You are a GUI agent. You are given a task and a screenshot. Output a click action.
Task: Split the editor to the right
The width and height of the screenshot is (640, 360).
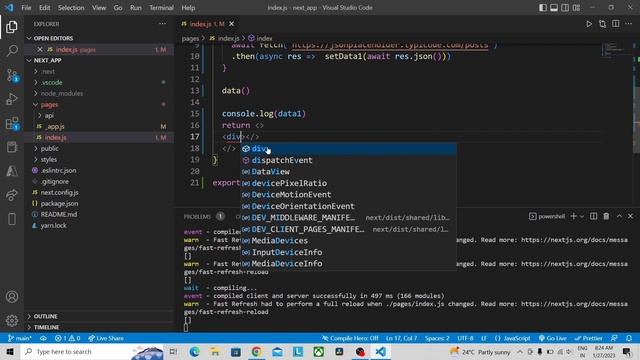click(x=616, y=24)
